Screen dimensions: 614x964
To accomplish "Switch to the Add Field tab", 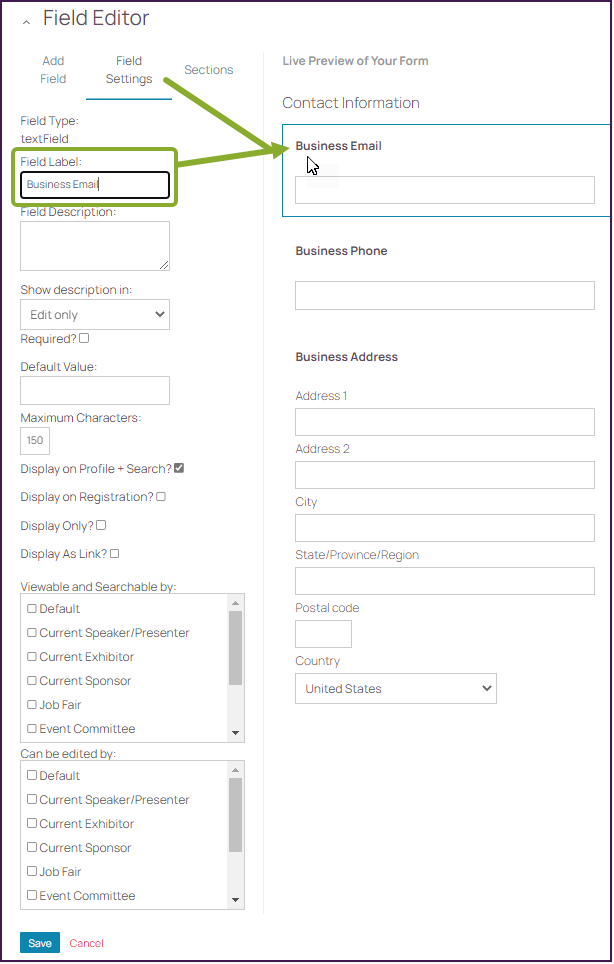I will point(53,70).
